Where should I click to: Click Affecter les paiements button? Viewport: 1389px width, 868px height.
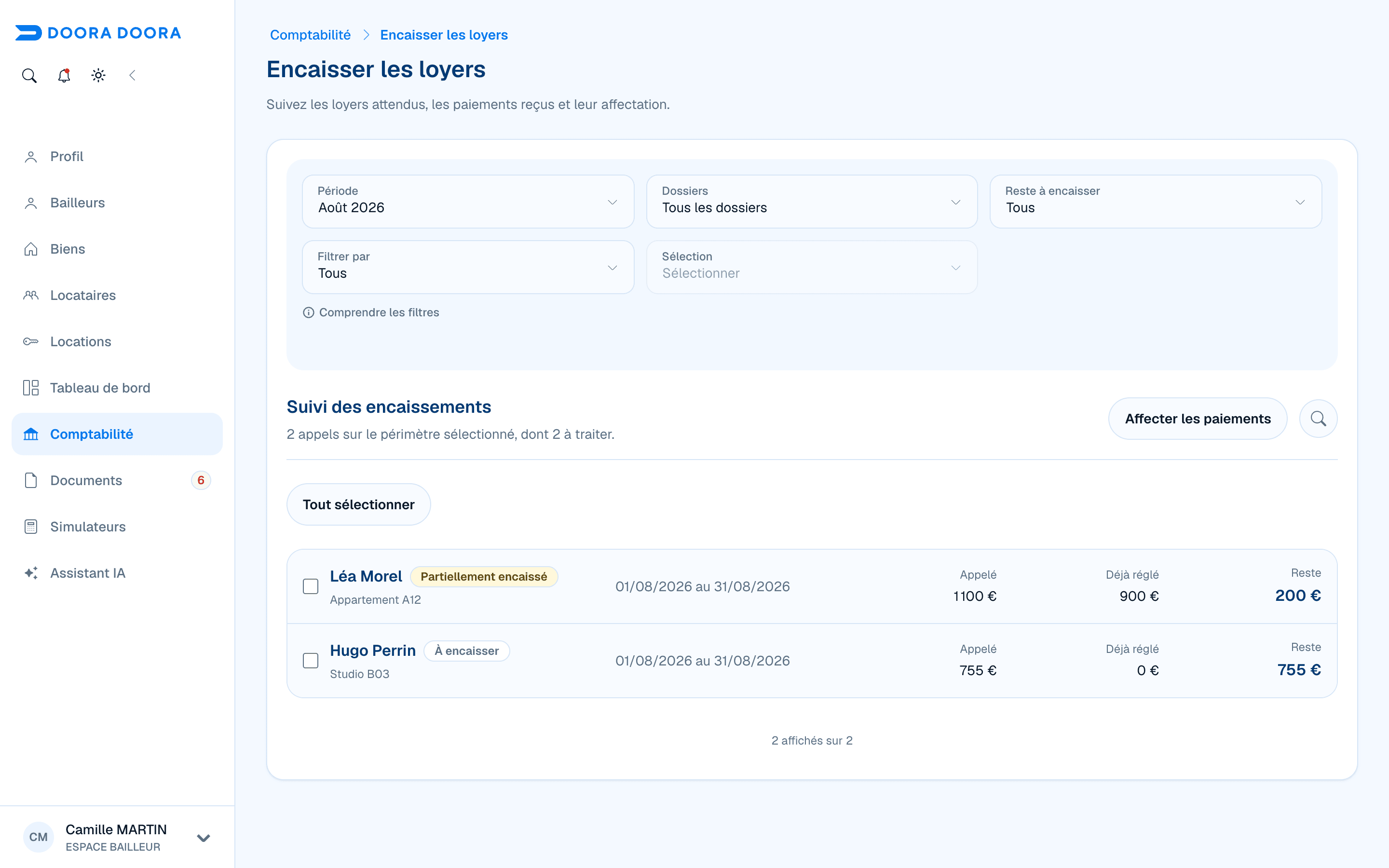click(x=1198, y=419)
